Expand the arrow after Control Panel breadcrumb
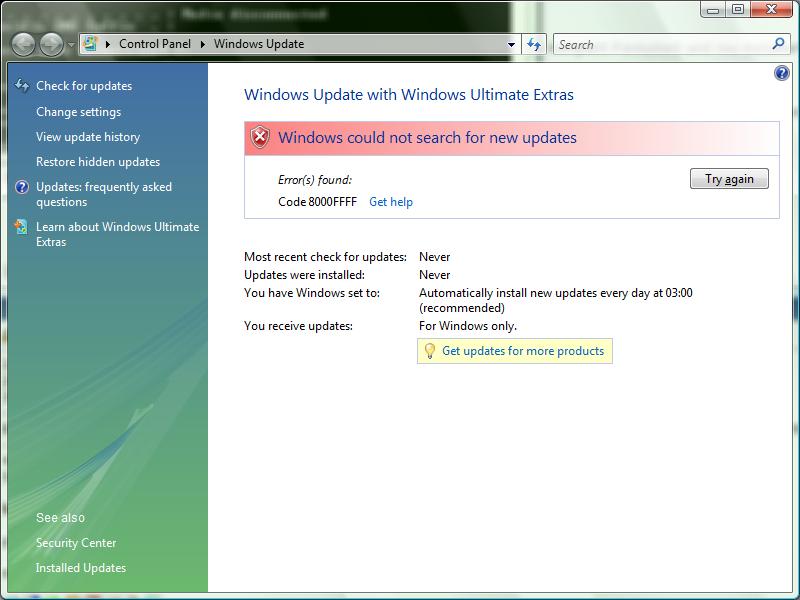The width and height of the screenshot is (800, 600). (203, 44)
